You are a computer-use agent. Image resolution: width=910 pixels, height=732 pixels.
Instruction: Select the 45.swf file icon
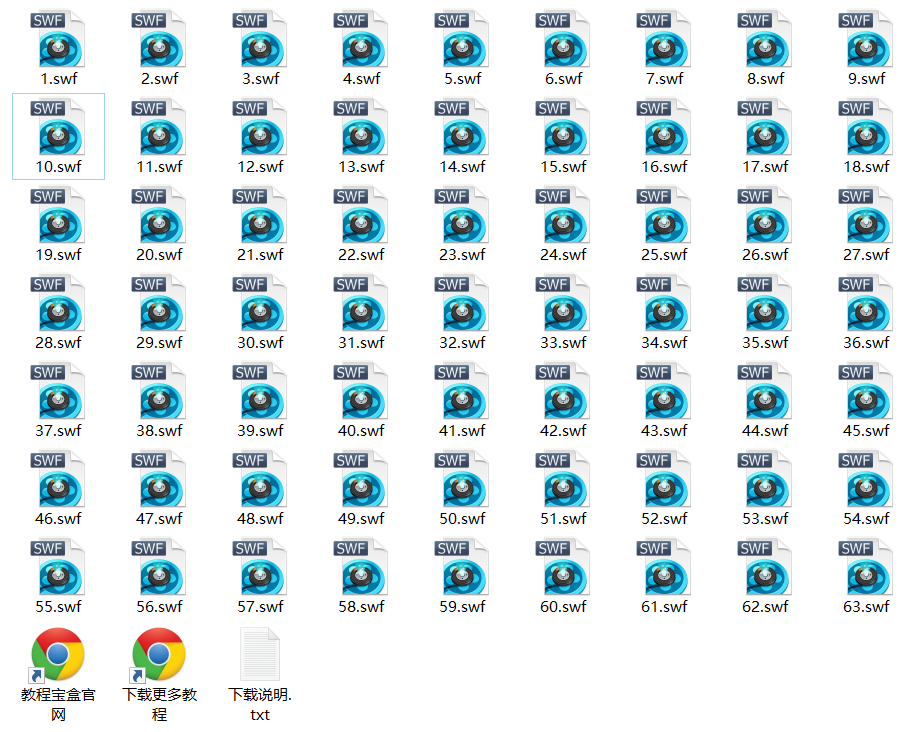point(866,391)
